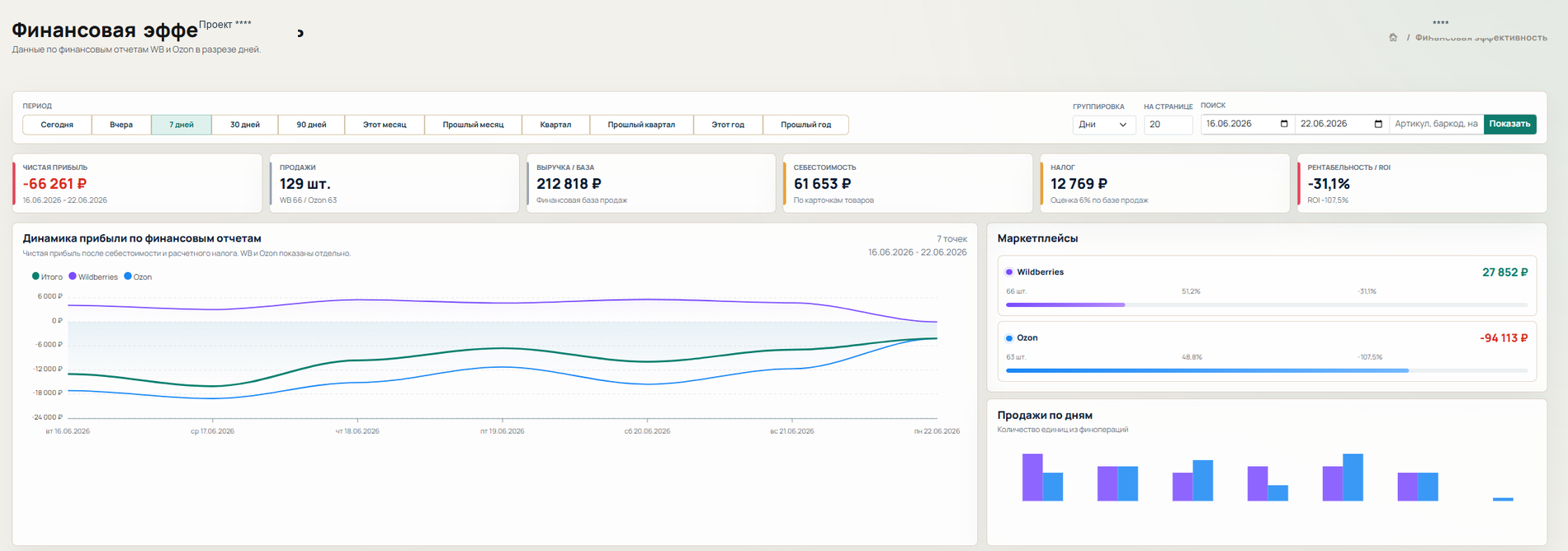The image size is (1568, 551).
Task: Click the На странице field showing 20
Action: click(x=1168, y=125)
